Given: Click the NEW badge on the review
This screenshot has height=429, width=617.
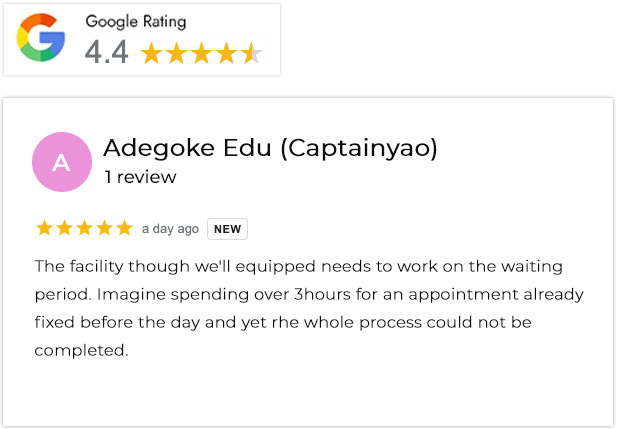Looking at the screenshot, I should coord(227,229).
